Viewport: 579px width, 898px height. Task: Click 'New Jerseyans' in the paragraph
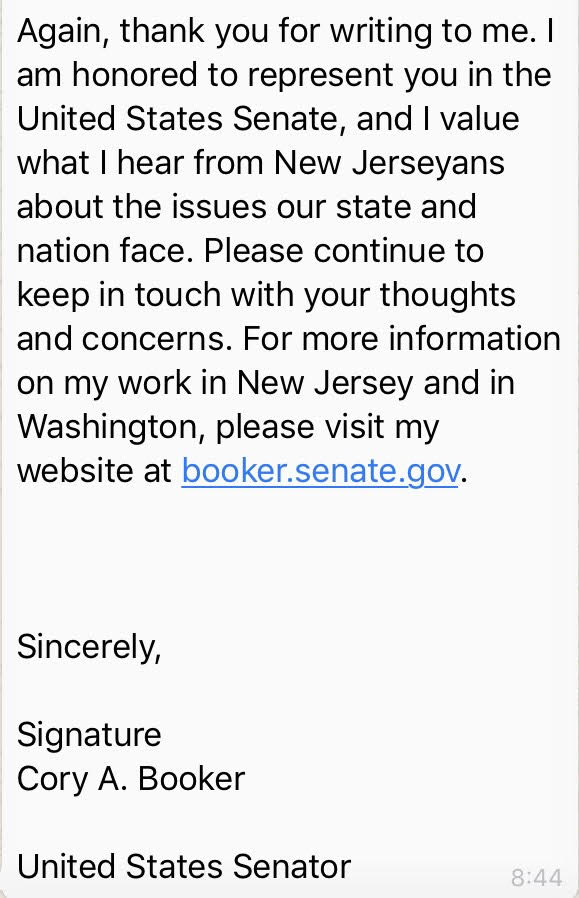(x=389, y=163)
